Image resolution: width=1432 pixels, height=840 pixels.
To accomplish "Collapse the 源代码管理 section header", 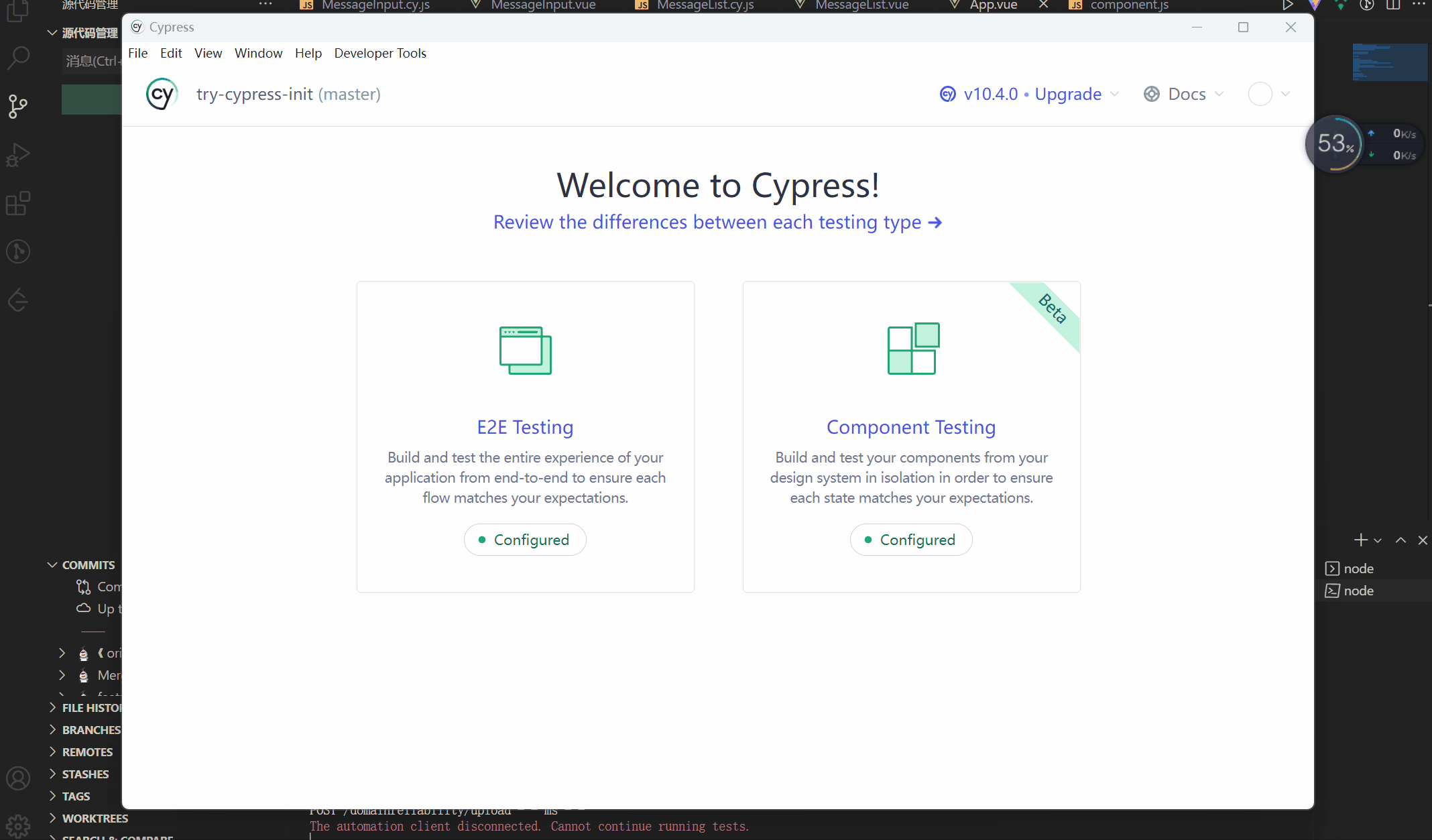I will [82, 33].
